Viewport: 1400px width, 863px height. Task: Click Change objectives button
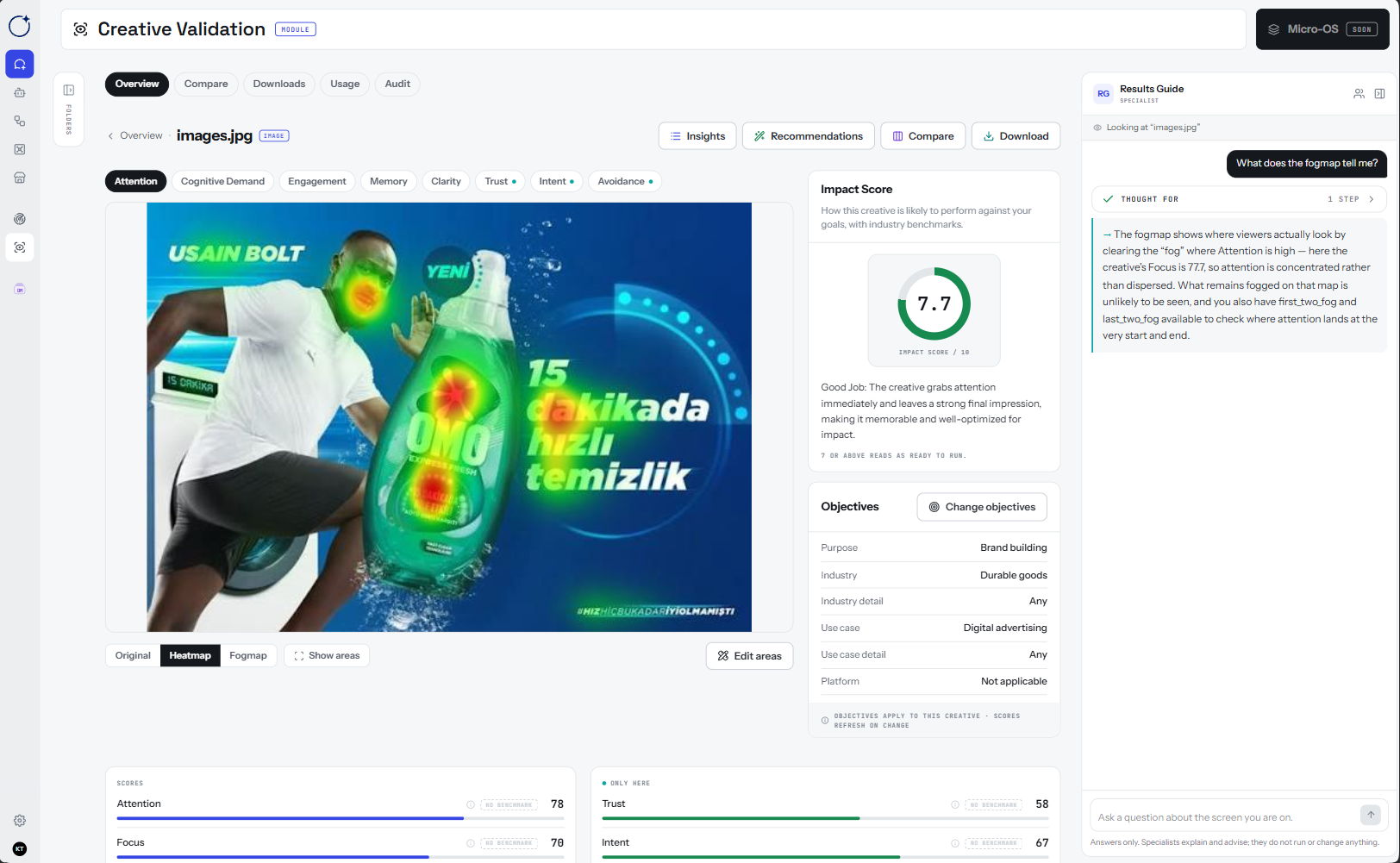click(982, 507)
